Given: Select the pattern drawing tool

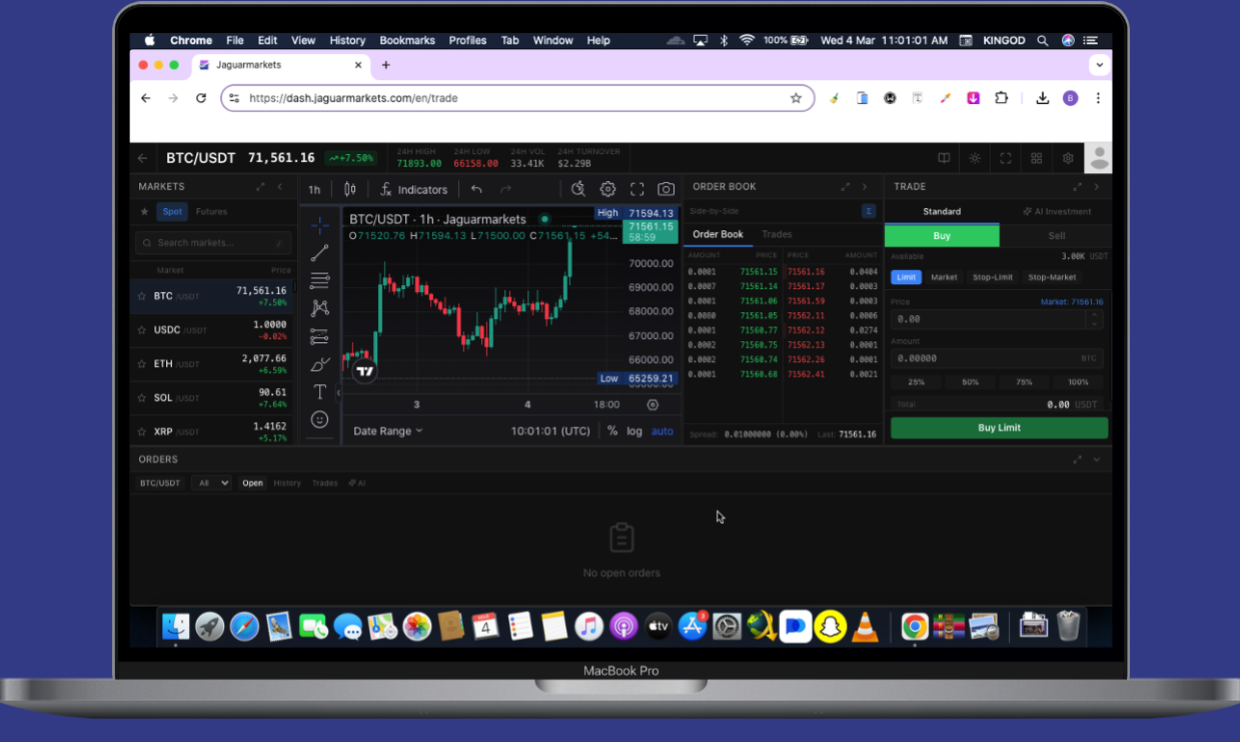Looking at the screenshot, I should pyautogui.click(x=320, y=308).
